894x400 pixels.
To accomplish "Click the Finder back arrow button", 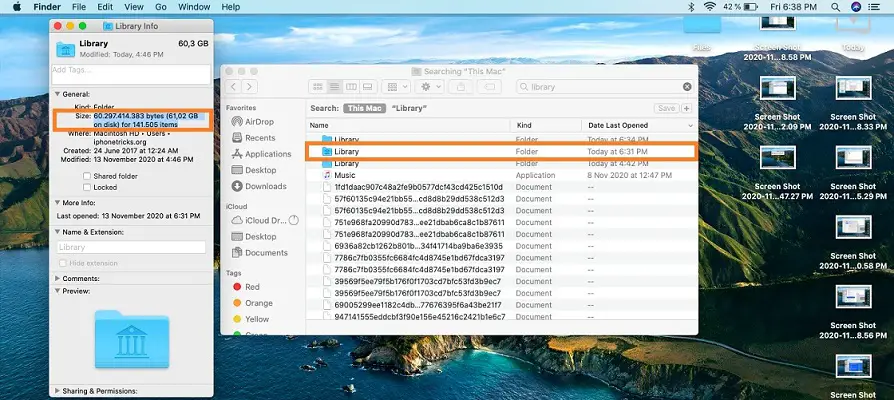I will (235, 87).
